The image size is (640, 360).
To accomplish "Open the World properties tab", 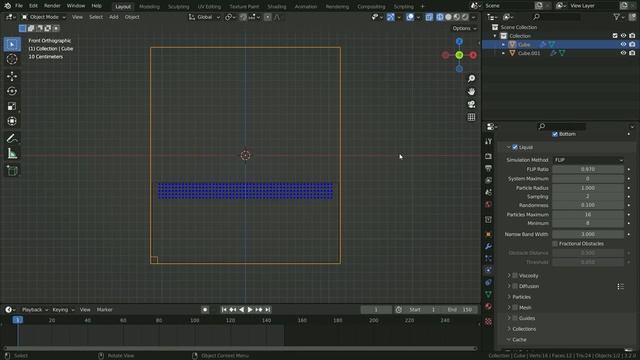I will pos(488,204).
